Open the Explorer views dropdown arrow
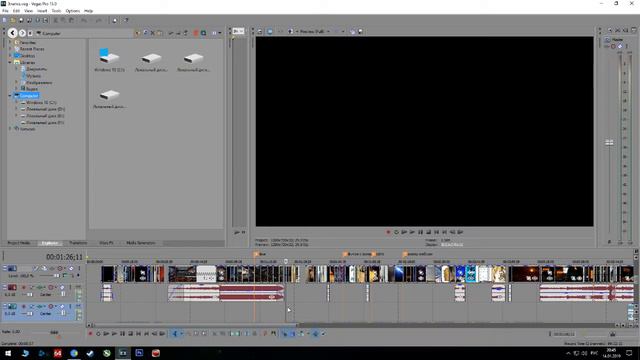The image size is (640, 360). click(220, 33)
